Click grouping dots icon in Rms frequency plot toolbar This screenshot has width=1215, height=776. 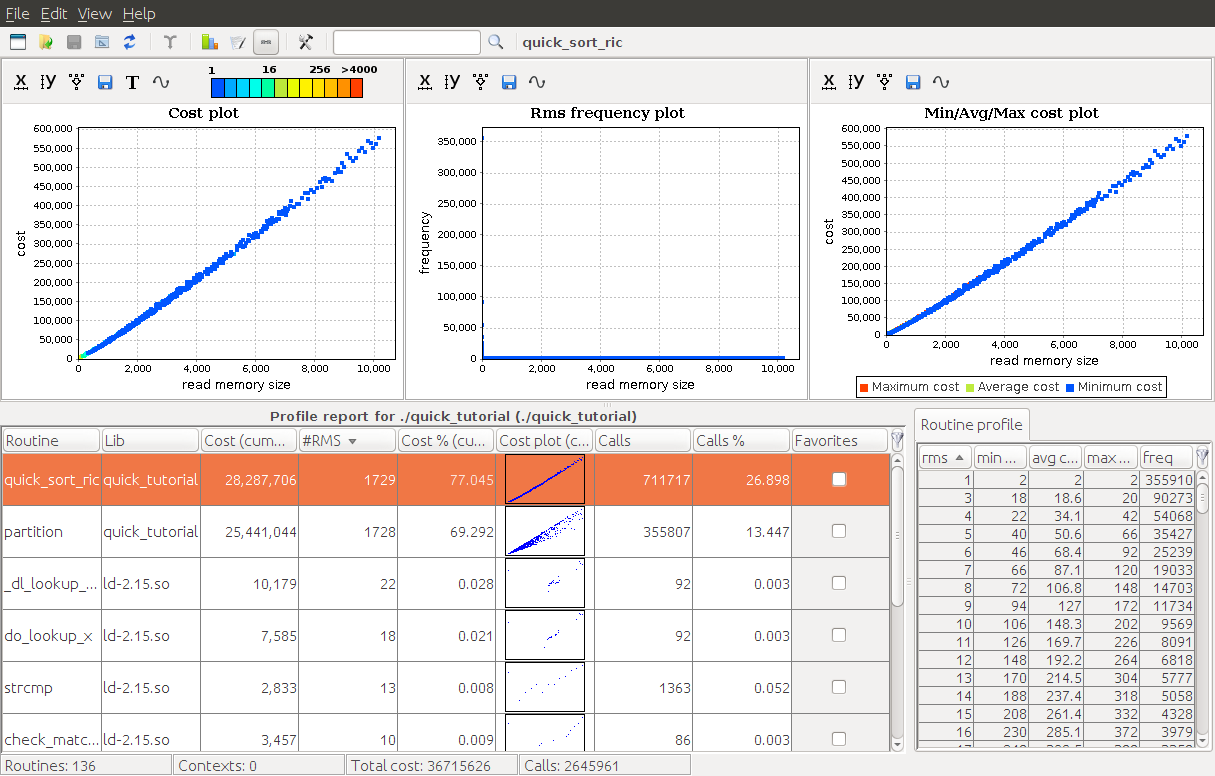(x=481, y=82)
